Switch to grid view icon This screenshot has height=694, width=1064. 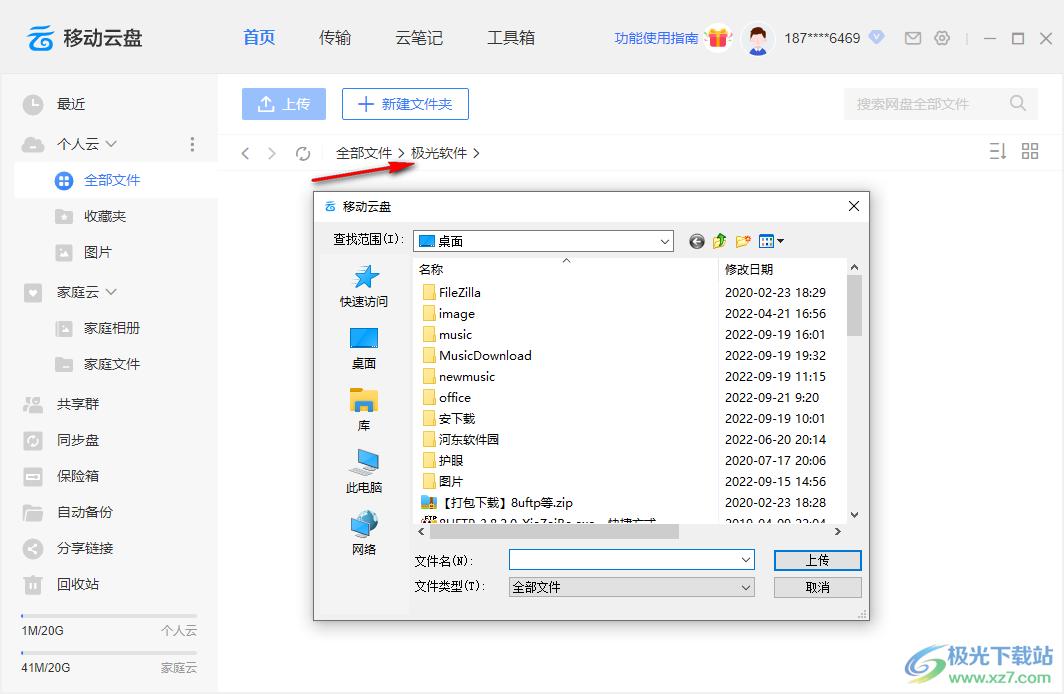click(1030, 152)
